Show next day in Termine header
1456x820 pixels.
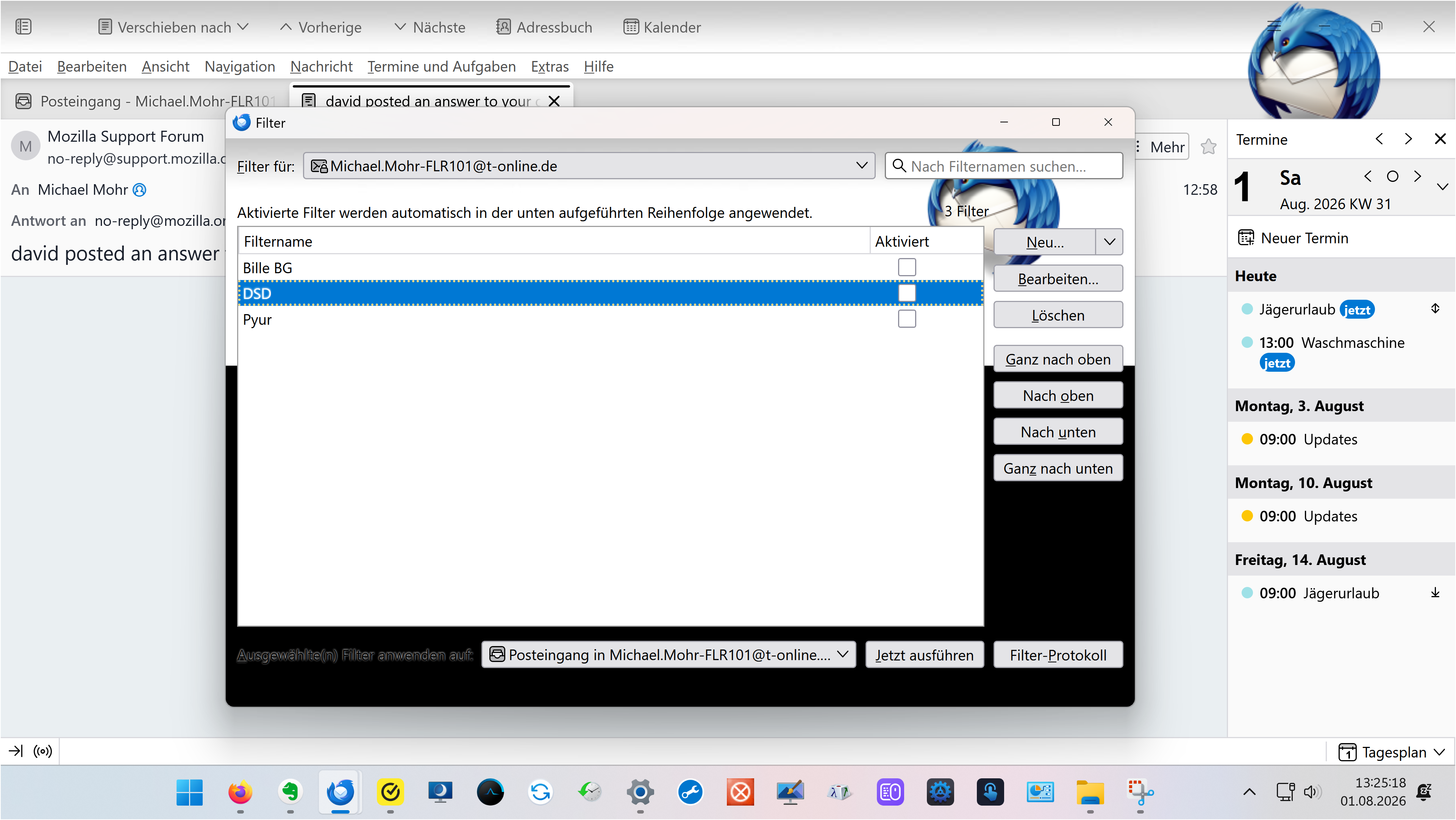pos(1409,139)
